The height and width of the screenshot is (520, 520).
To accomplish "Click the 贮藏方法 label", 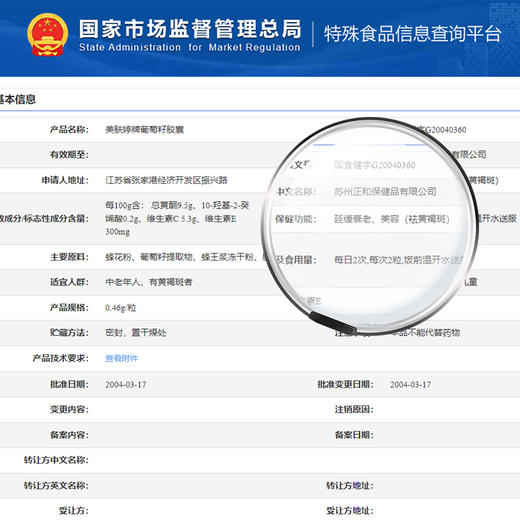I will point(69,333).
